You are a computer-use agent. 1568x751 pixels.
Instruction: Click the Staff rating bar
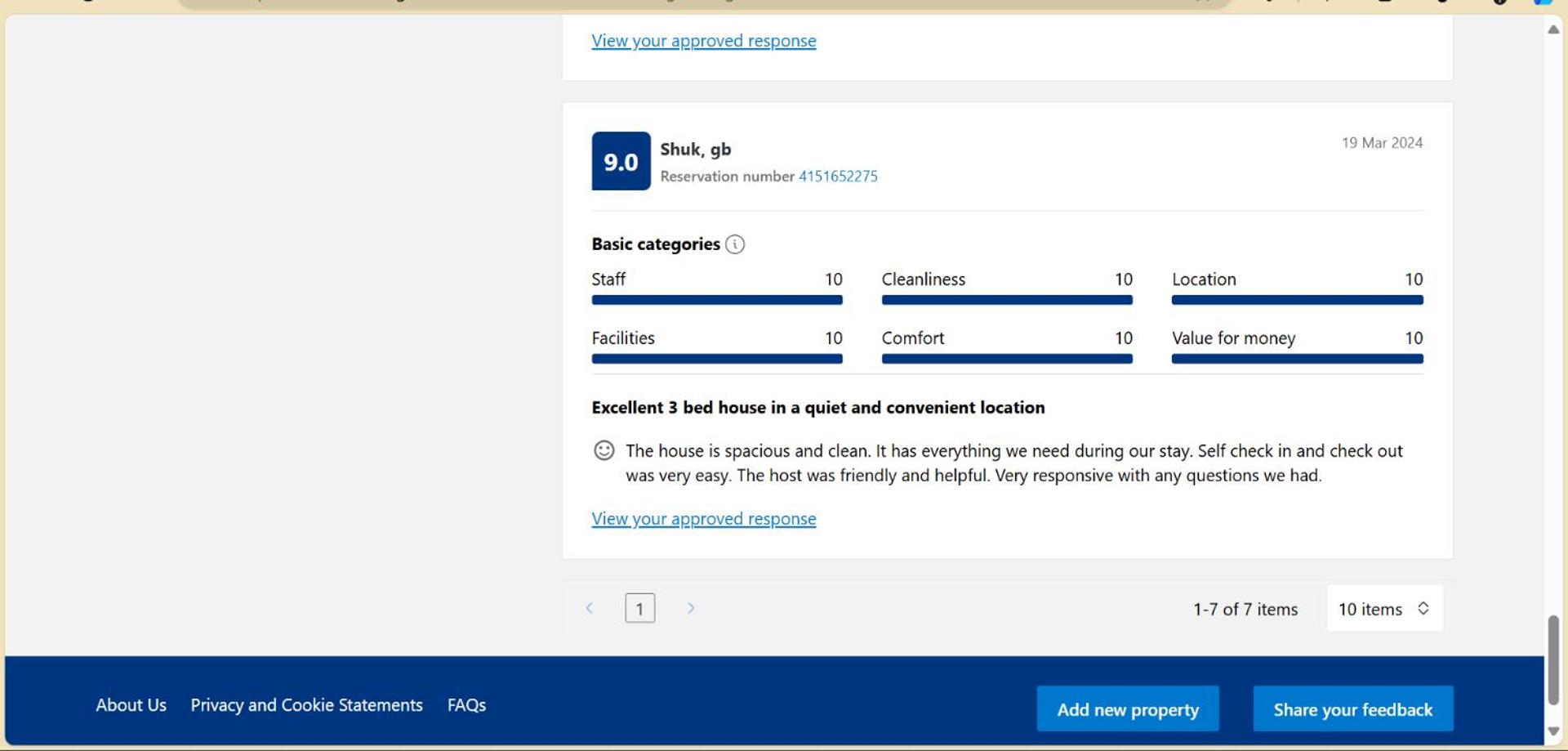click(x=716, y=300)
